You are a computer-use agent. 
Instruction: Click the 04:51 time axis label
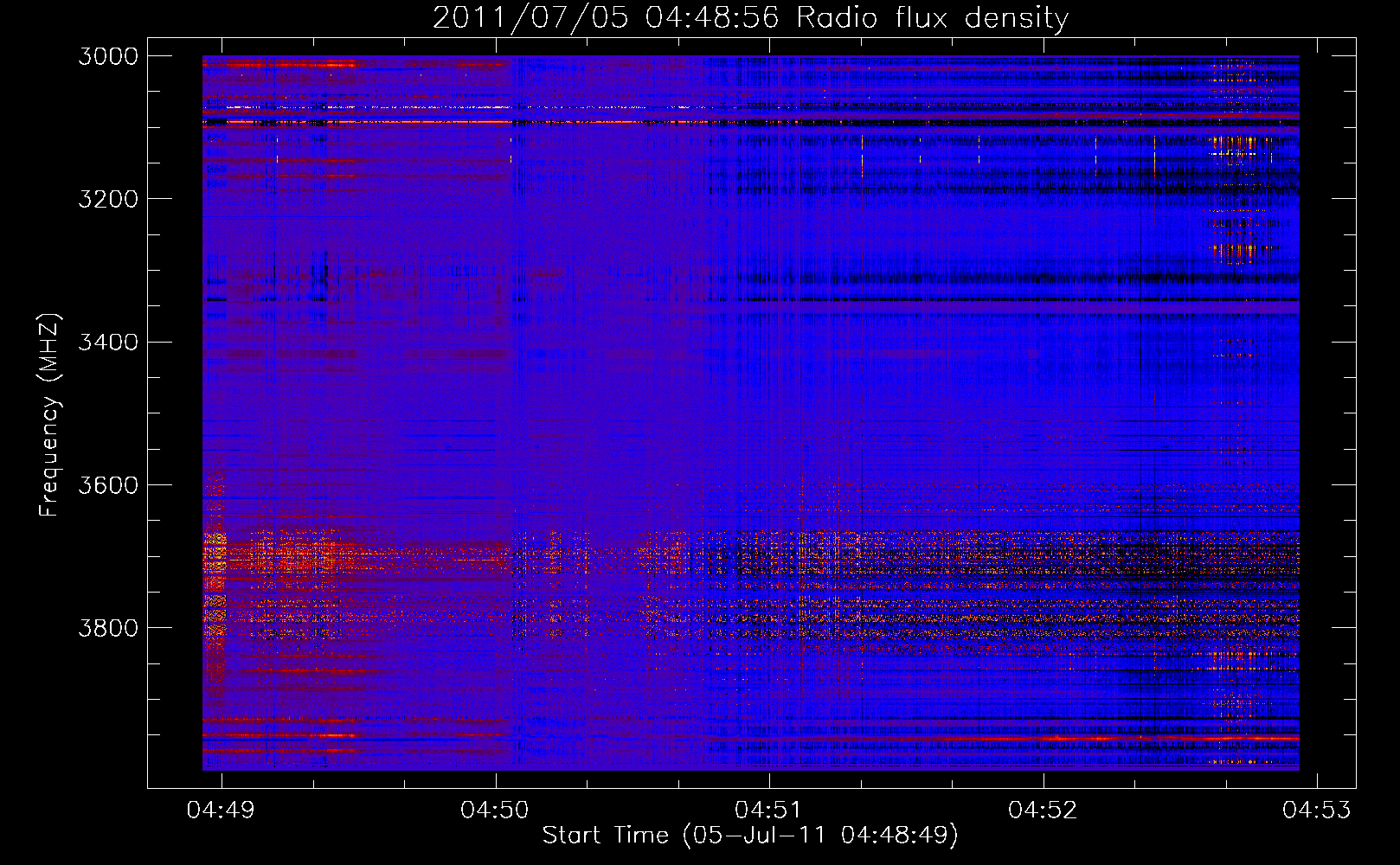coord(769,810)
